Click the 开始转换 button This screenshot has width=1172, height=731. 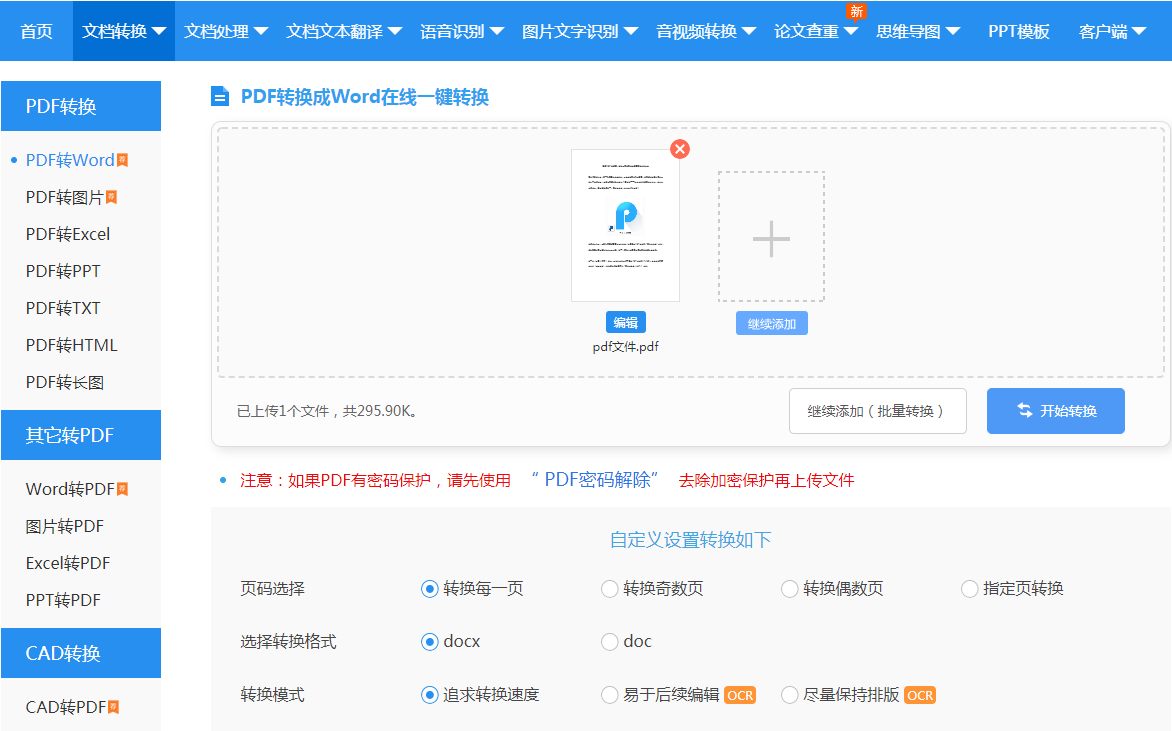[x=1055, y=410]
